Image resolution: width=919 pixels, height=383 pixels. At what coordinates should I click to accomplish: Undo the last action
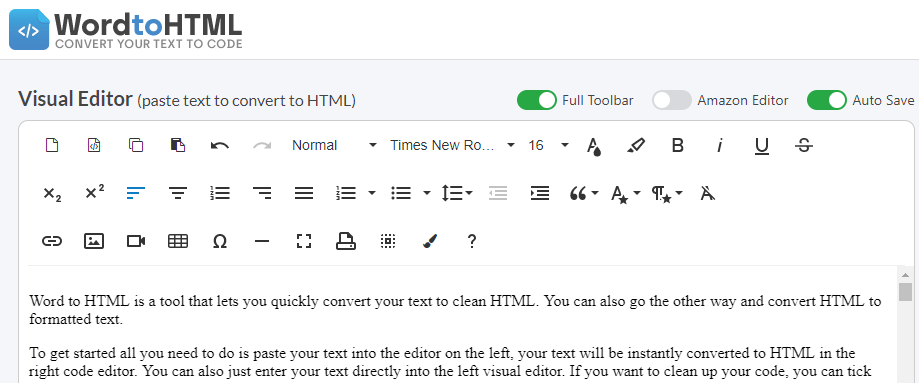point(220,145)
